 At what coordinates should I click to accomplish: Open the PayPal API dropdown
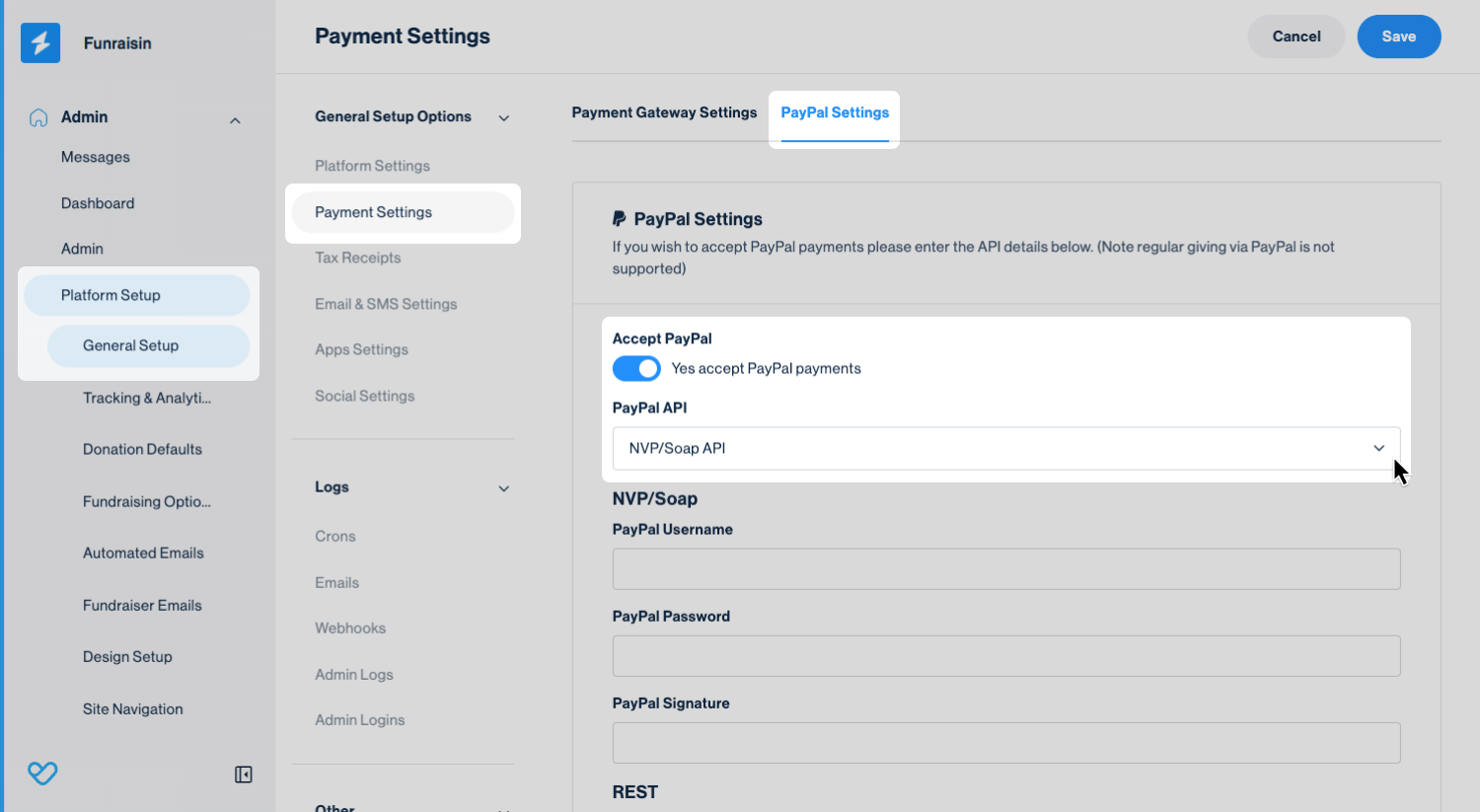(x=1005, y=448)
